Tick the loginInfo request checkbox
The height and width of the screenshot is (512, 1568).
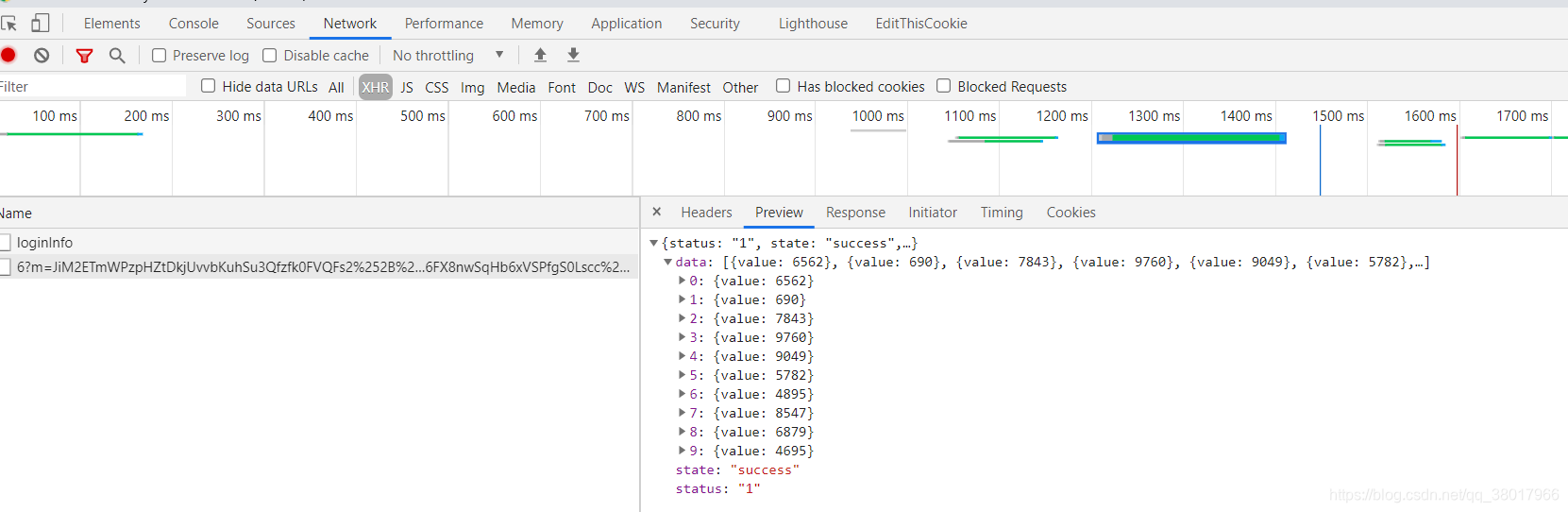point(5,243)
